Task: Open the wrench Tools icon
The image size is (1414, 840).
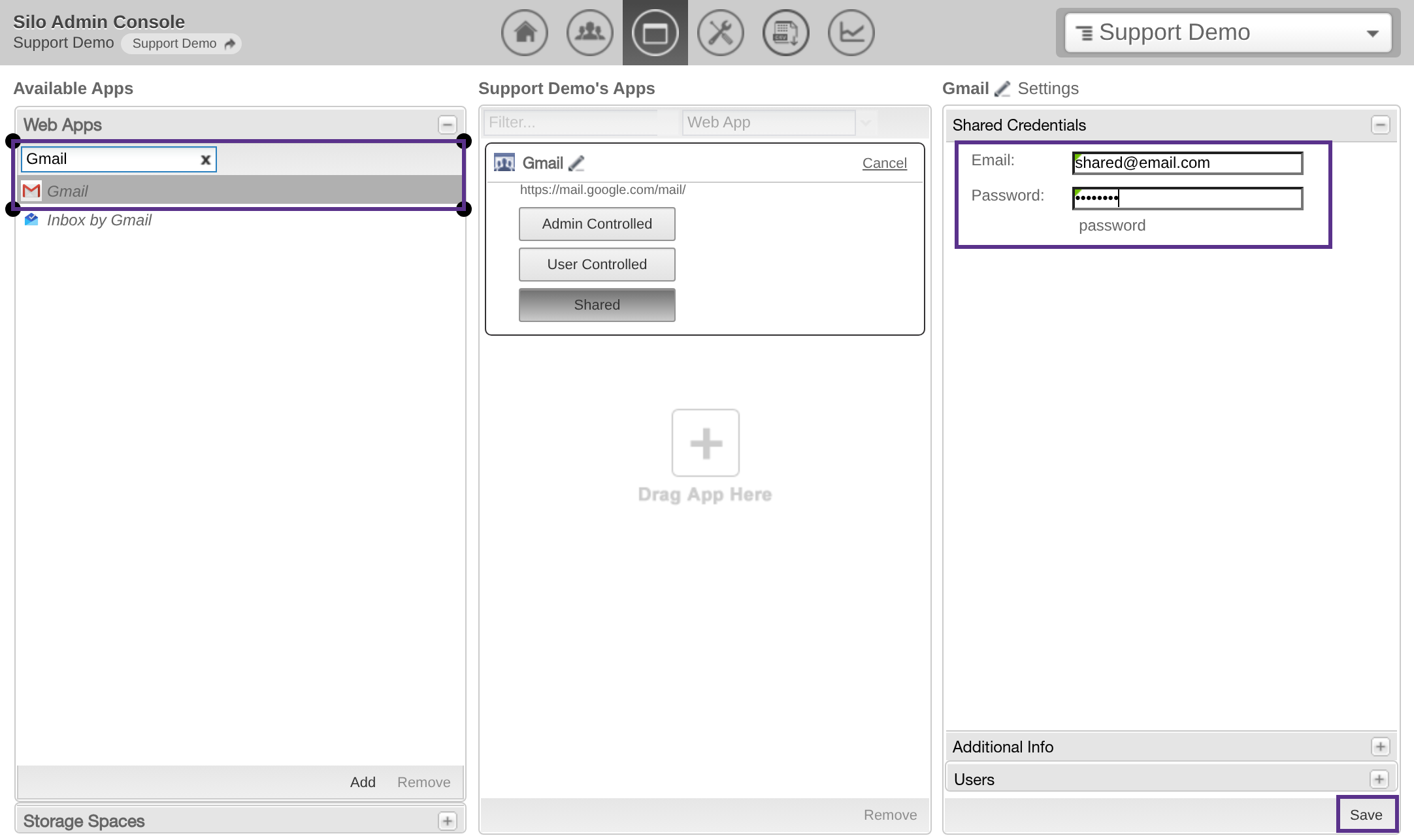Action: pyautogui.click(x=720, y=33)
